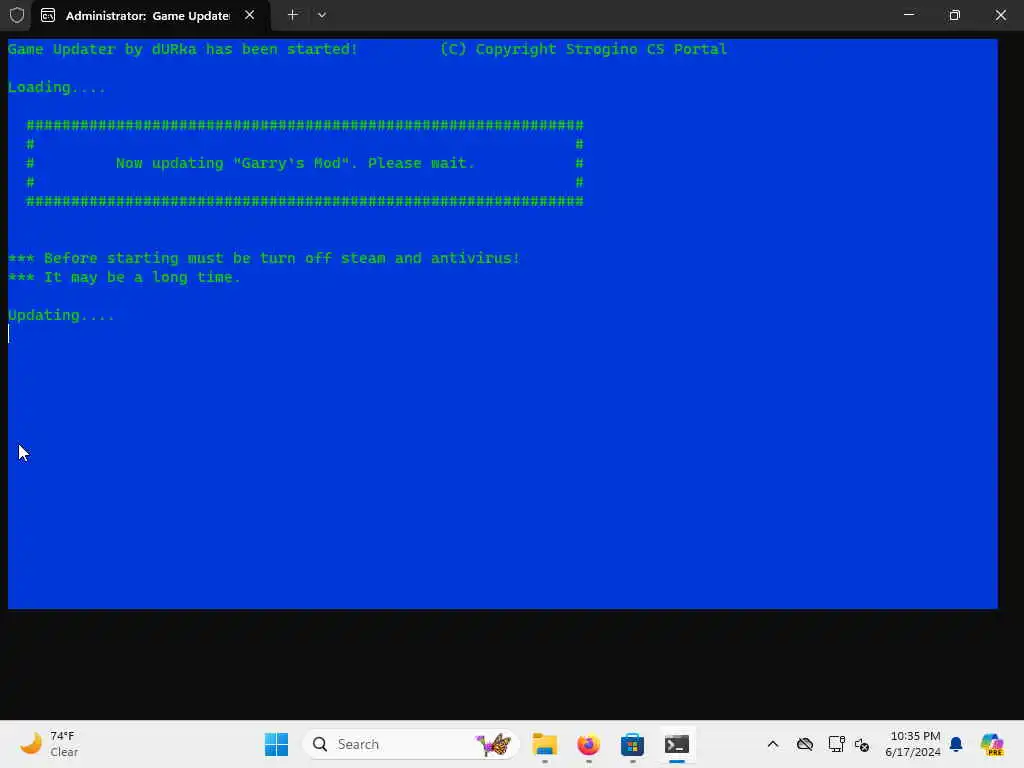Click the Terminal icon in the taskbar

(x=677, y=744)
